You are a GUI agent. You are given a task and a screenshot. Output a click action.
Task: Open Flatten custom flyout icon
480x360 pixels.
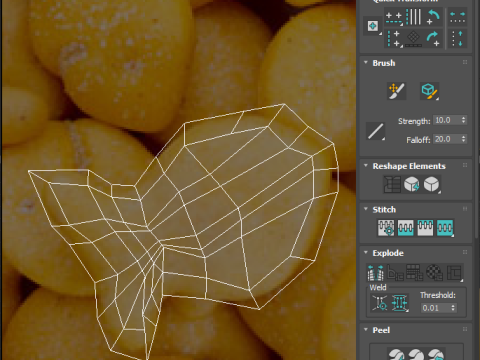[454, 273]
